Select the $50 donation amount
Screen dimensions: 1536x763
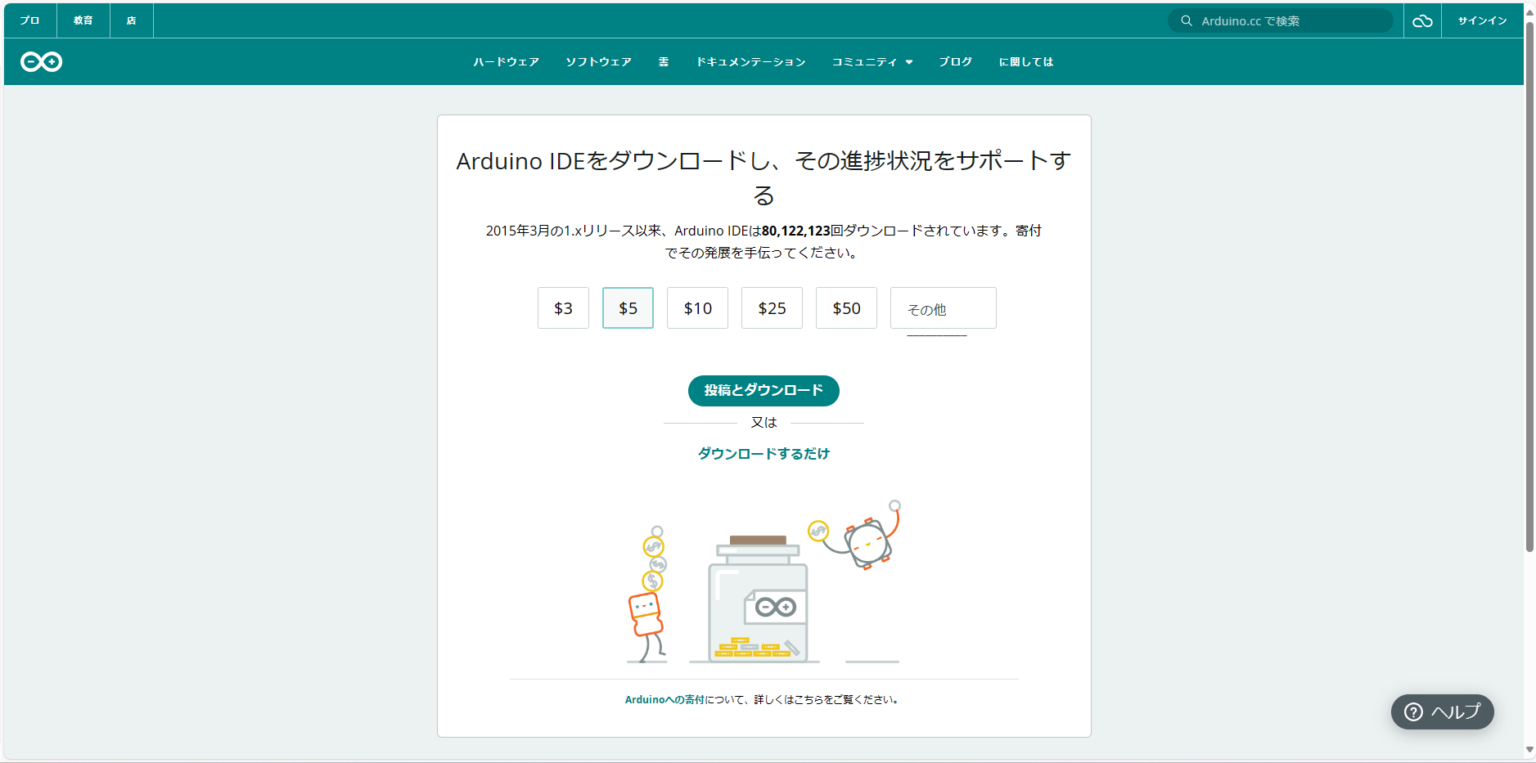[846, 308]
